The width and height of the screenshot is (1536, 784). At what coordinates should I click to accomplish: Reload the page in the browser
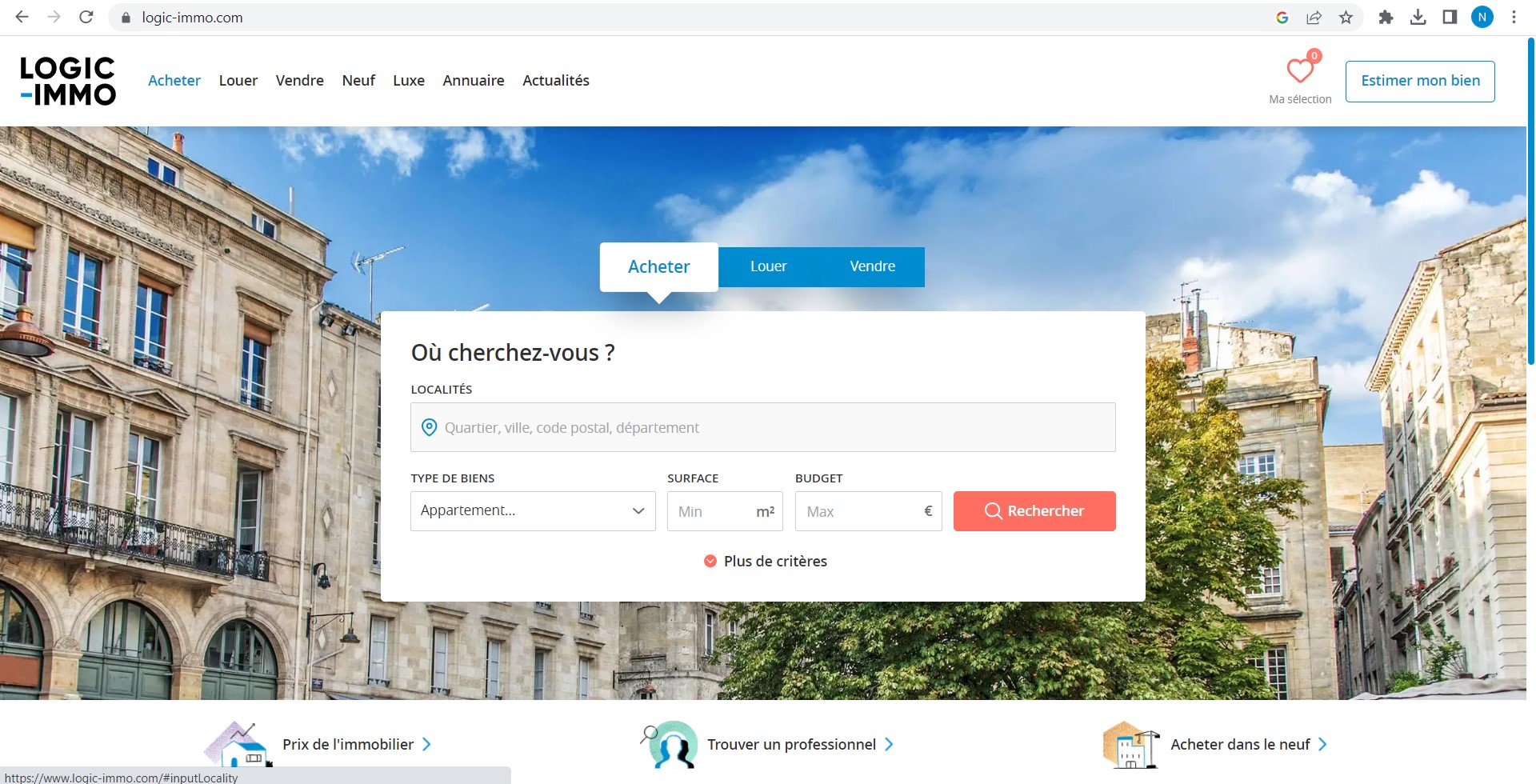click(86, 18)
